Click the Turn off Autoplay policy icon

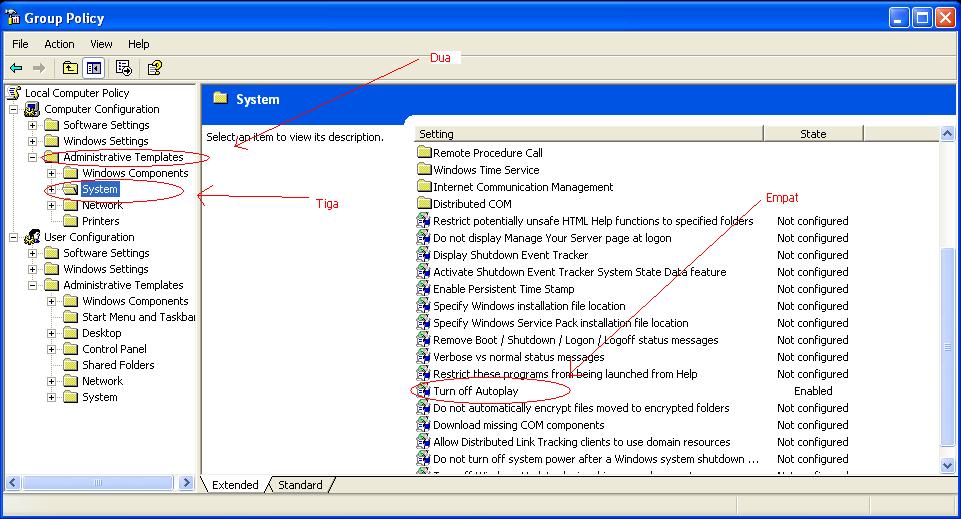pos(424,391)
